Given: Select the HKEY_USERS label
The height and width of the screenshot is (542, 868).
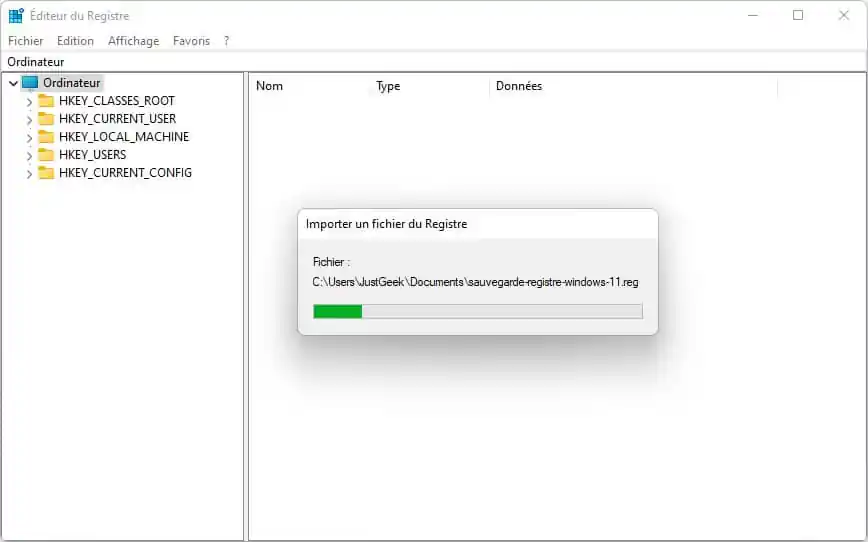Looking at the screenshot, I should [92, 154].
